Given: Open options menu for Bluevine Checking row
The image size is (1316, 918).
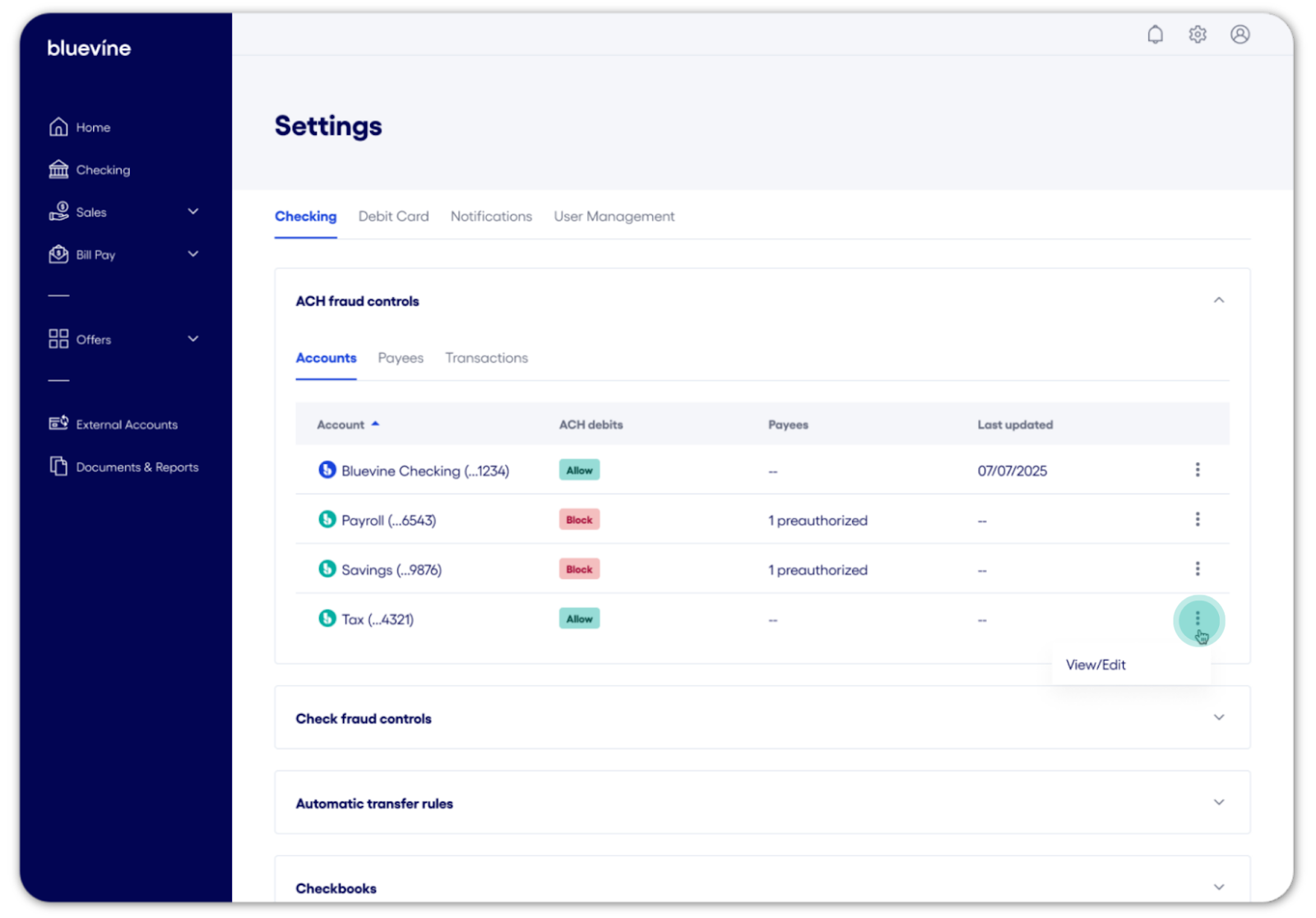Looking at the screenshot, I should pyautogui.click(x=1197, y=470).
